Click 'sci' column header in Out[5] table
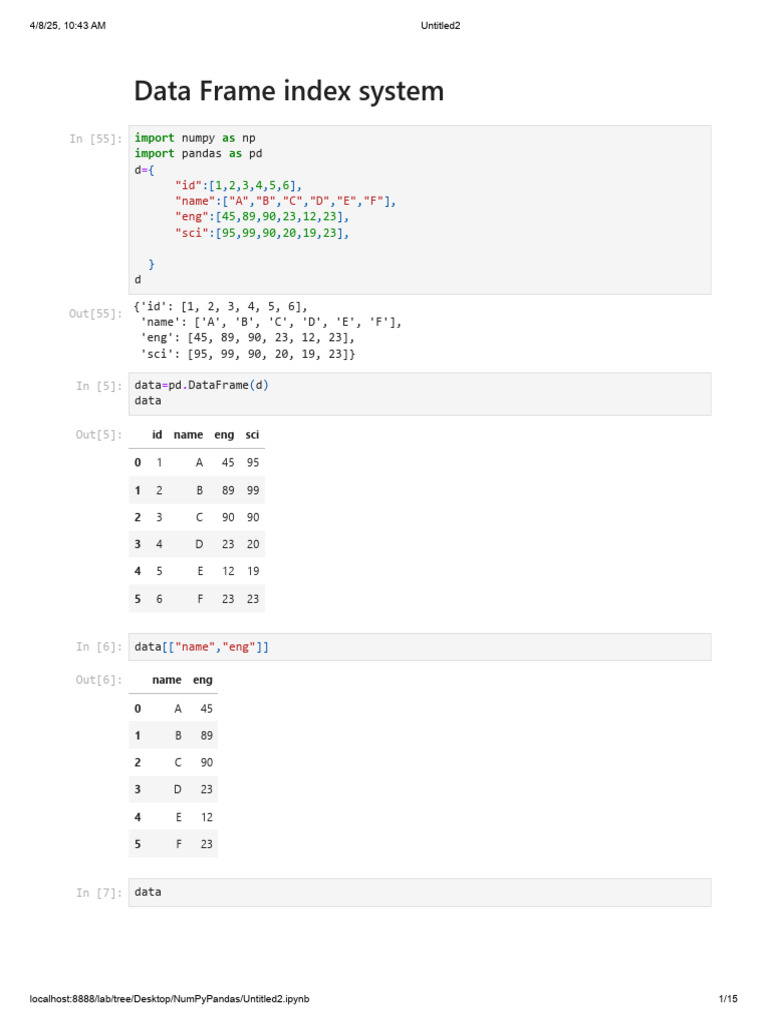Image resolution: width=768 pixels, height=1024 pixels. coord(253,435)
